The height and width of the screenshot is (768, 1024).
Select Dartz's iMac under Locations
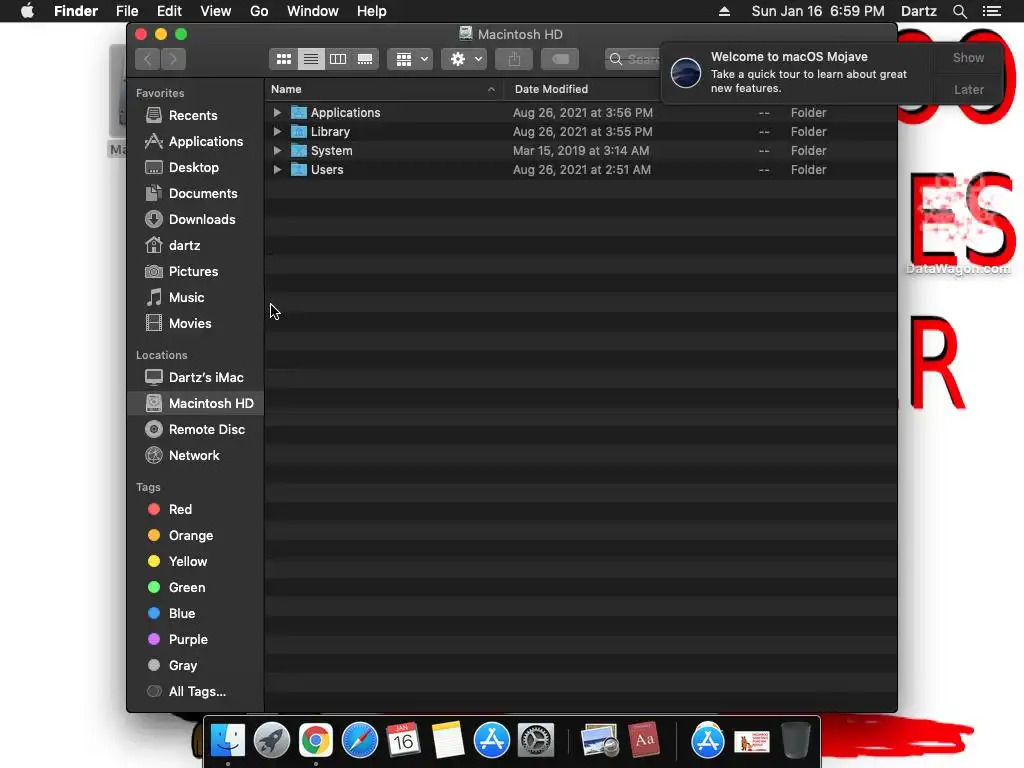pyautogui.click(x=195, y=377)
